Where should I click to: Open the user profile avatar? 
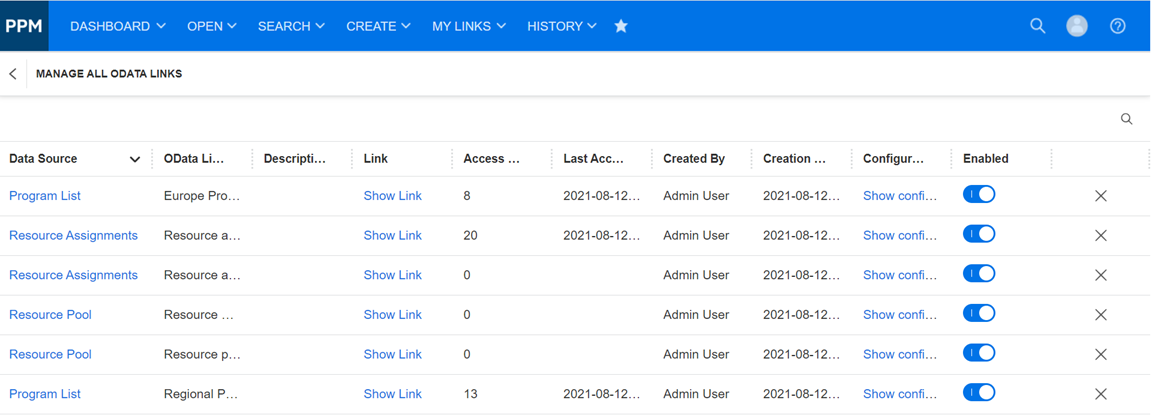point(1077,26)
